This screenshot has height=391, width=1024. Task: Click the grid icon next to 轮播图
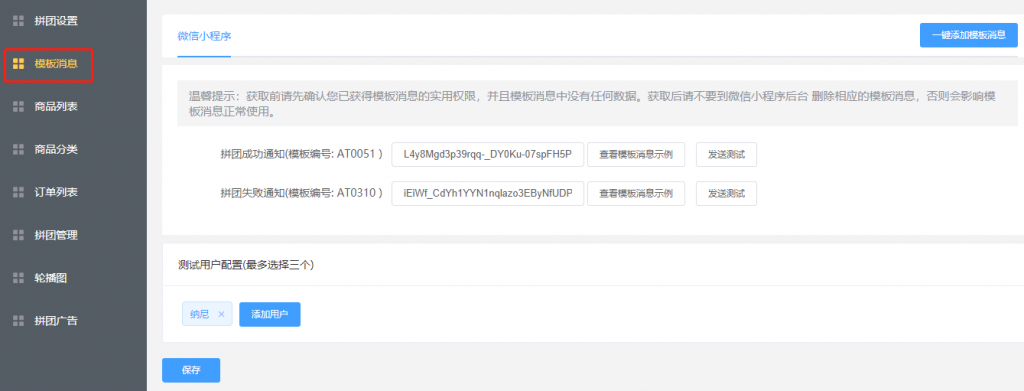click(x=18, y=278)
